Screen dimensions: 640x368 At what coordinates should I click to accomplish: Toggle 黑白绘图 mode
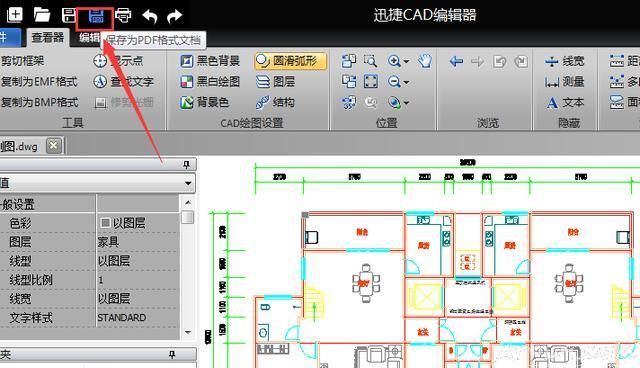[x=210, y=81]
